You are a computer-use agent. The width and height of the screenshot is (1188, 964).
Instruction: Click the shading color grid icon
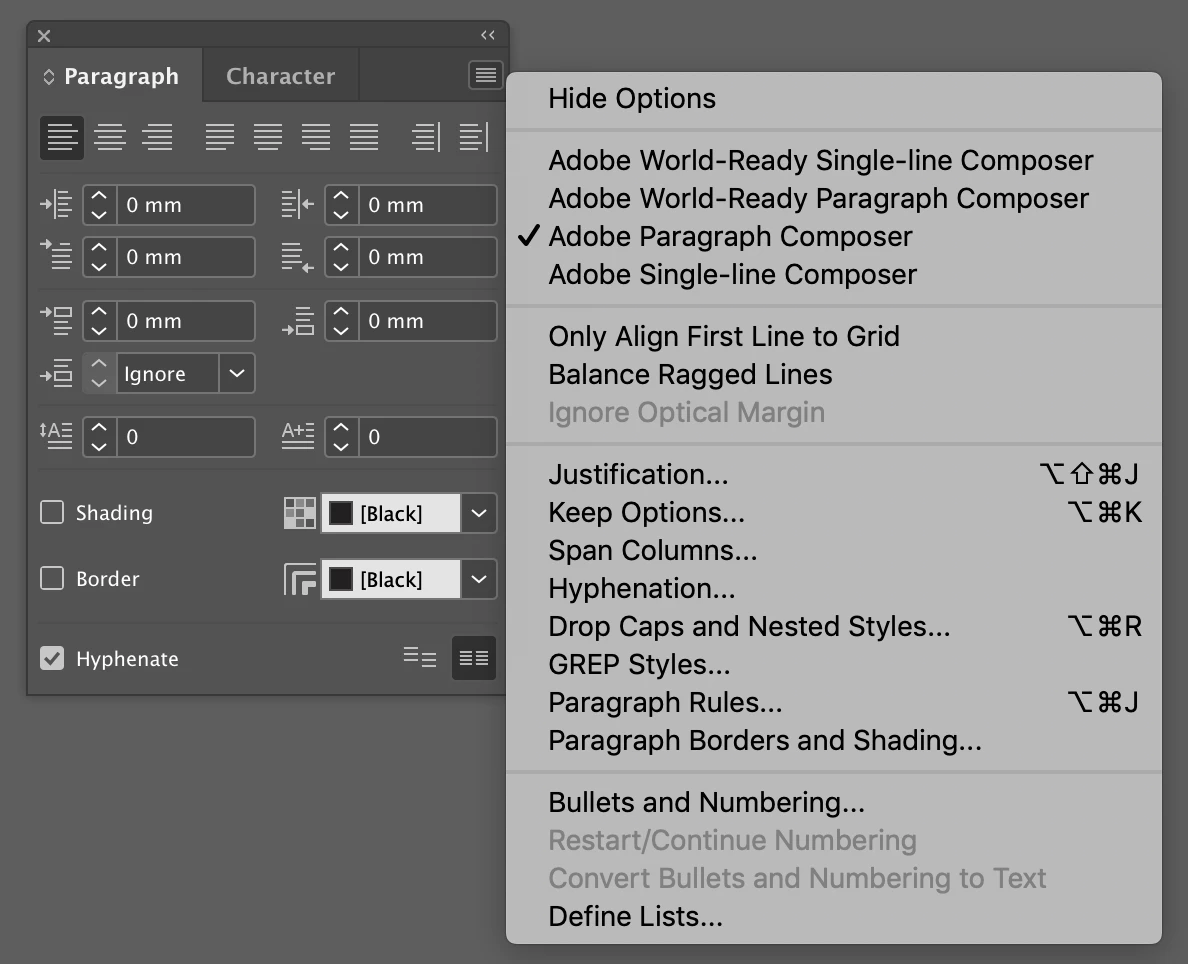tap(300, 513)
